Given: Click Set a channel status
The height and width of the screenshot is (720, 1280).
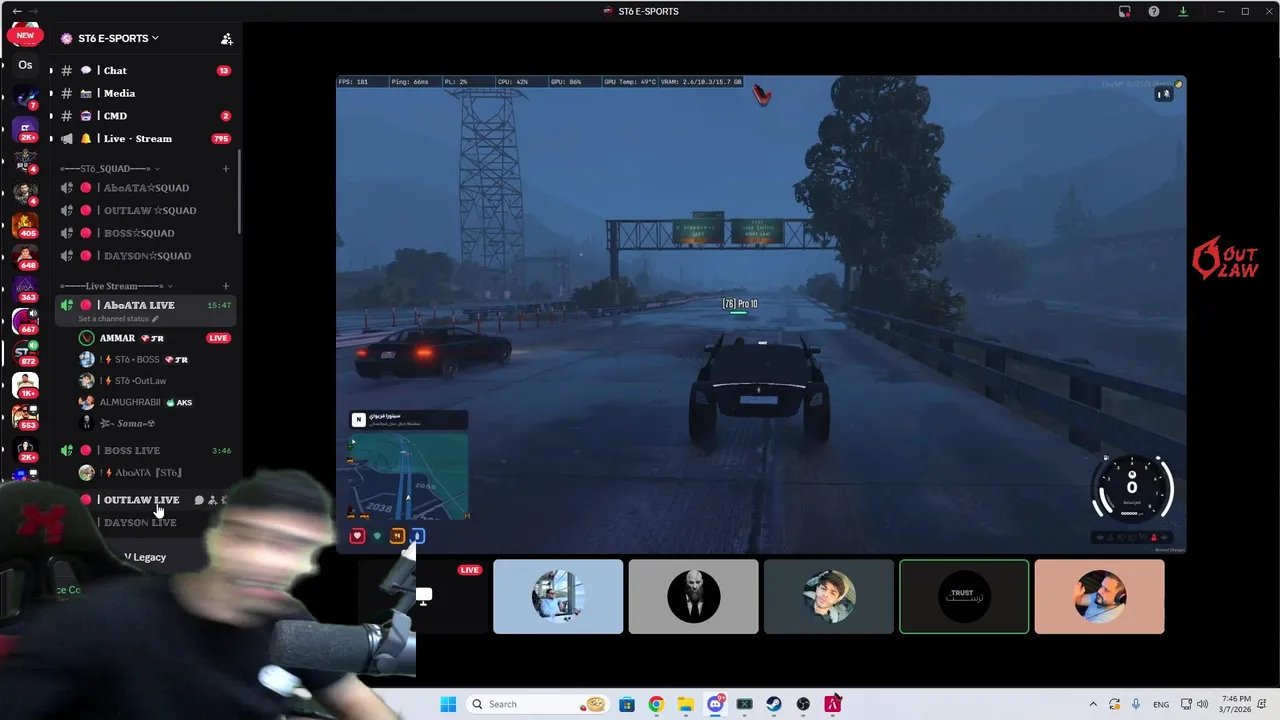Looking at the screenshot, I should (x=118, y=319).
